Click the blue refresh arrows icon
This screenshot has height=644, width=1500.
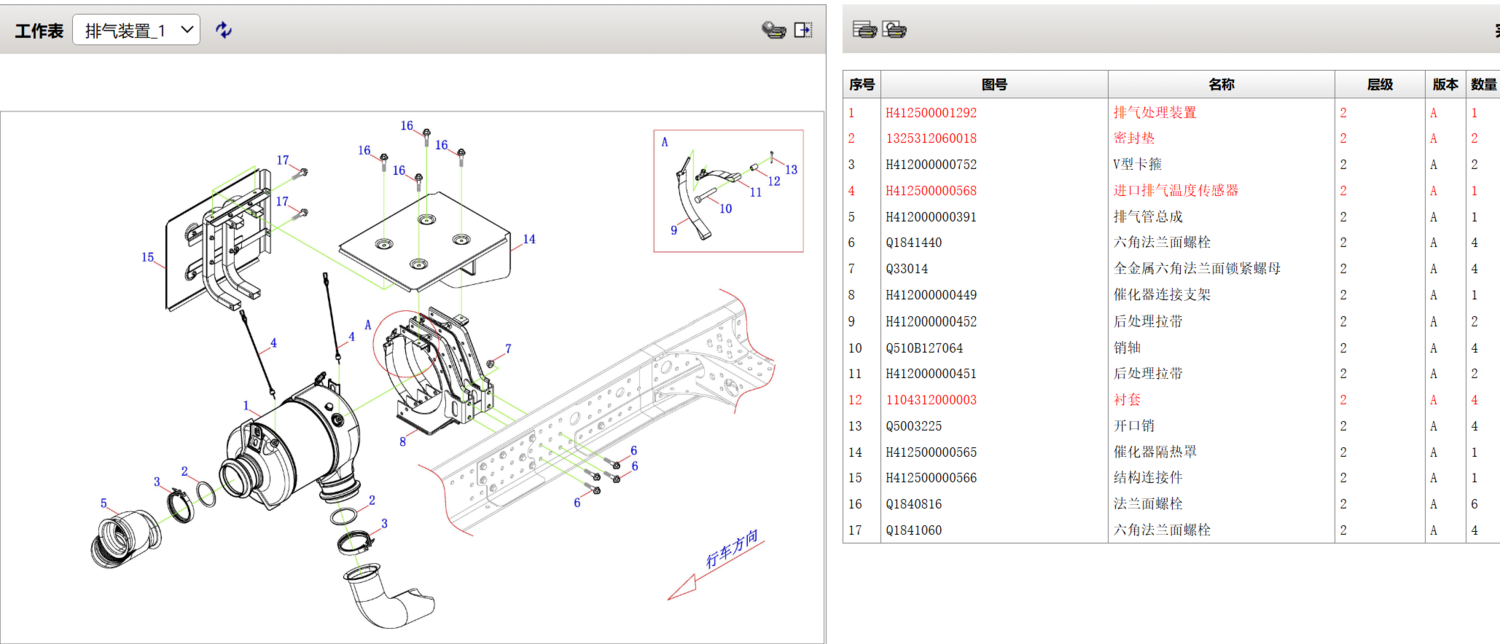tap(224, 30)
